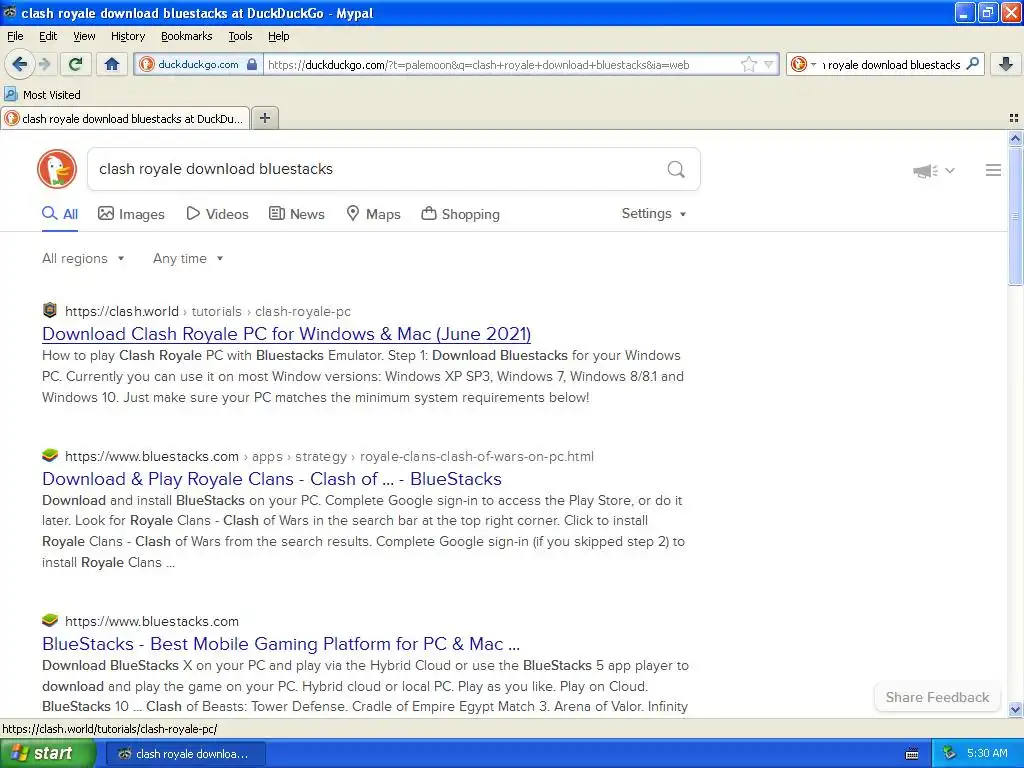The width and height of the screenshot is (1024, 768).
Task: Click the 5:30 AM taskbar clock
Action: [x=987, y=753]
